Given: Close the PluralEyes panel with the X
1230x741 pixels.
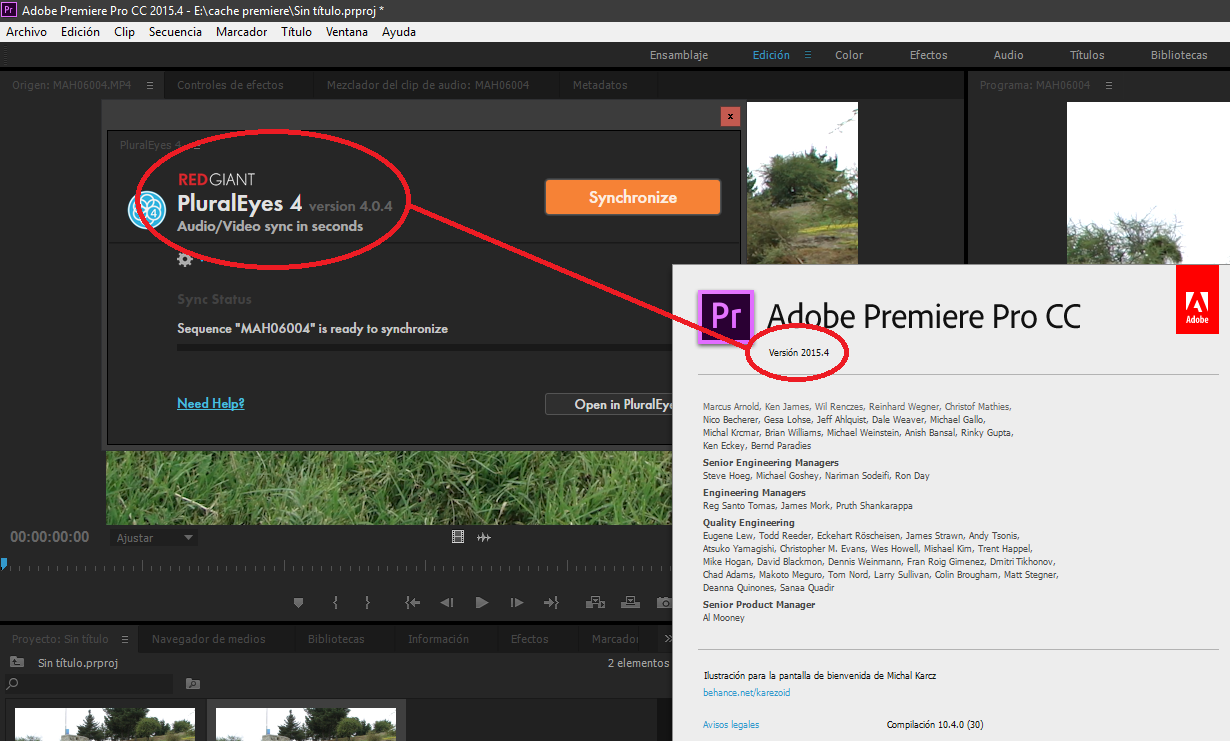Looking at the screenshot, I should click(731, 116).
